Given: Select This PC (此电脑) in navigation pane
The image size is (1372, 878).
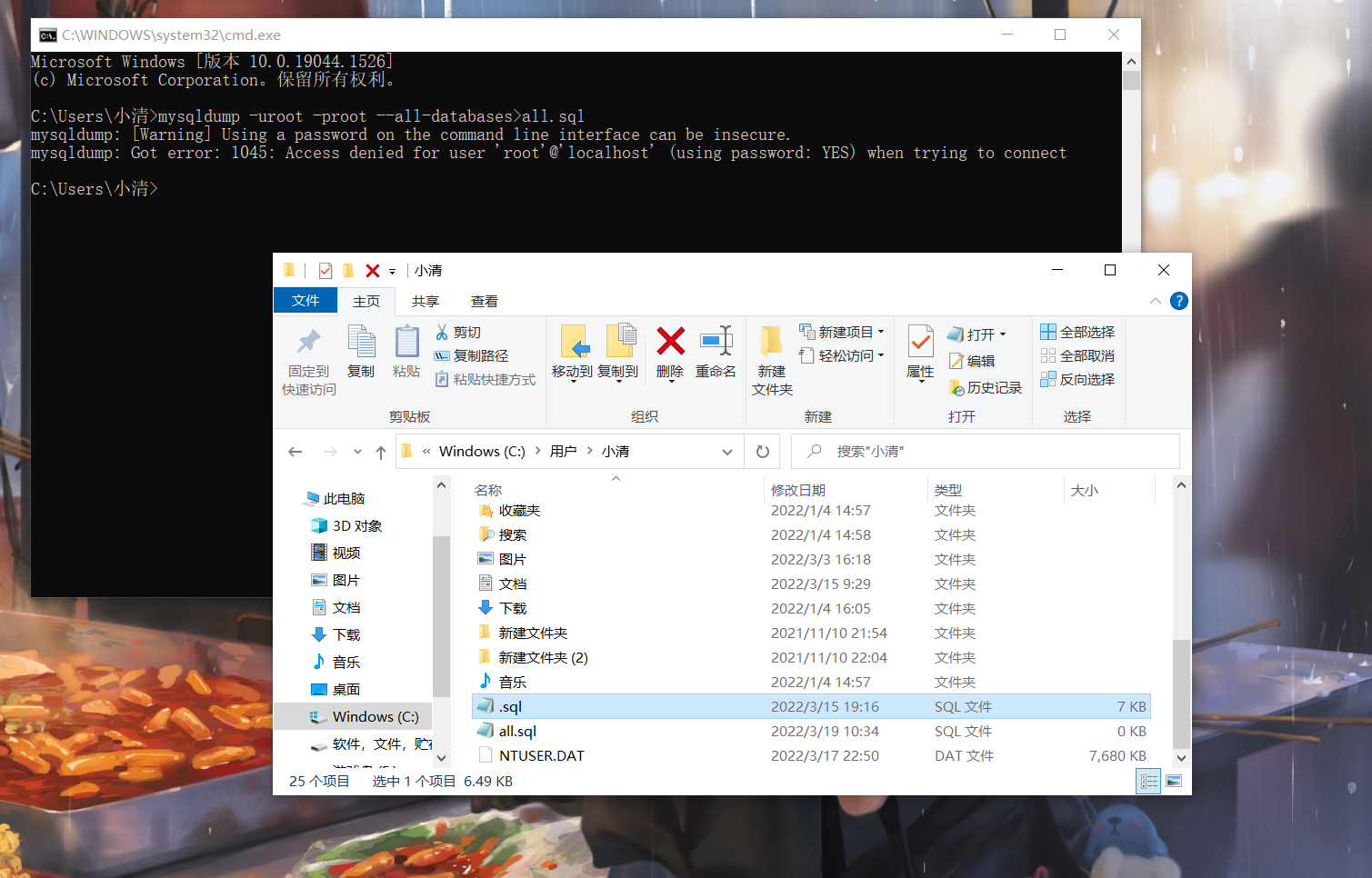Looking at the screenshot, I should point(335,499).
